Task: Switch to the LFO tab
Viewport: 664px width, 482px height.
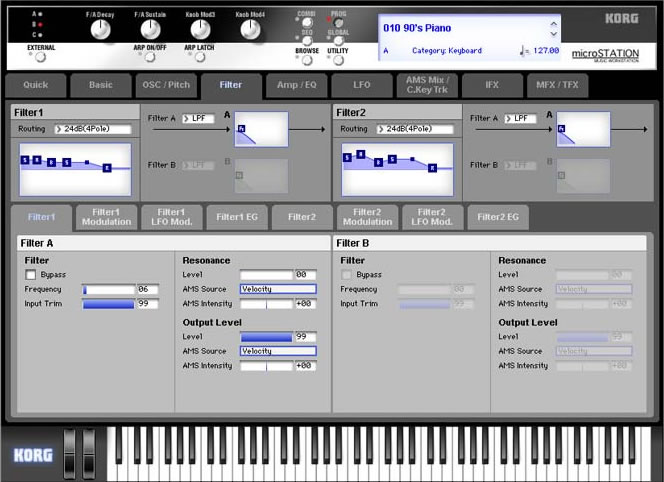Action: coord(362,85)
